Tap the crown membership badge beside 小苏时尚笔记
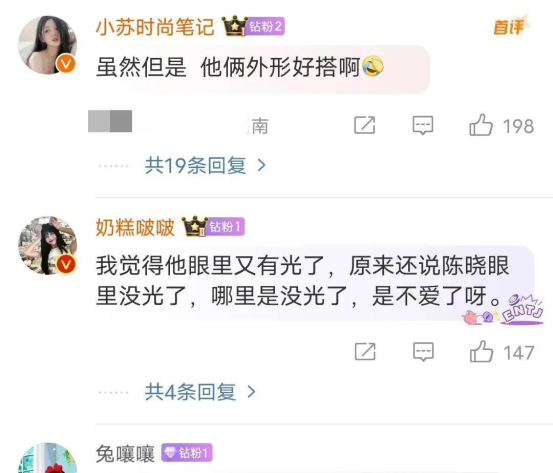 click(234, 26)
